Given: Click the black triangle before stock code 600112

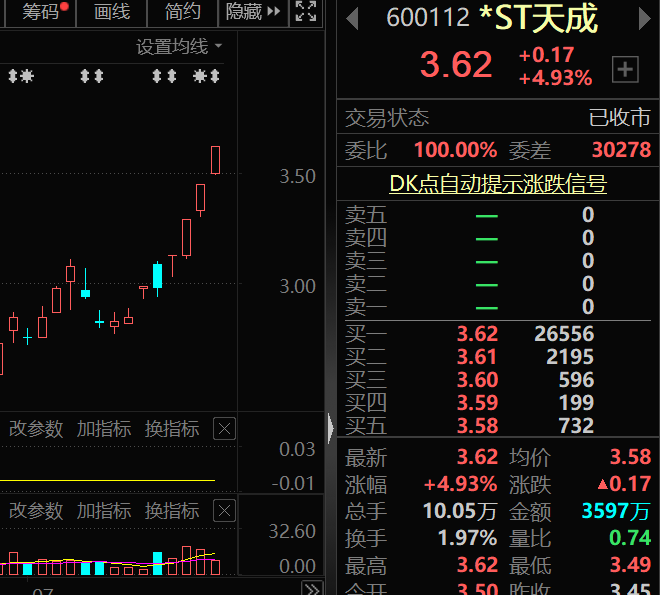Looking at the screenshot, I should pyautogui.click(x=351, y=19).
